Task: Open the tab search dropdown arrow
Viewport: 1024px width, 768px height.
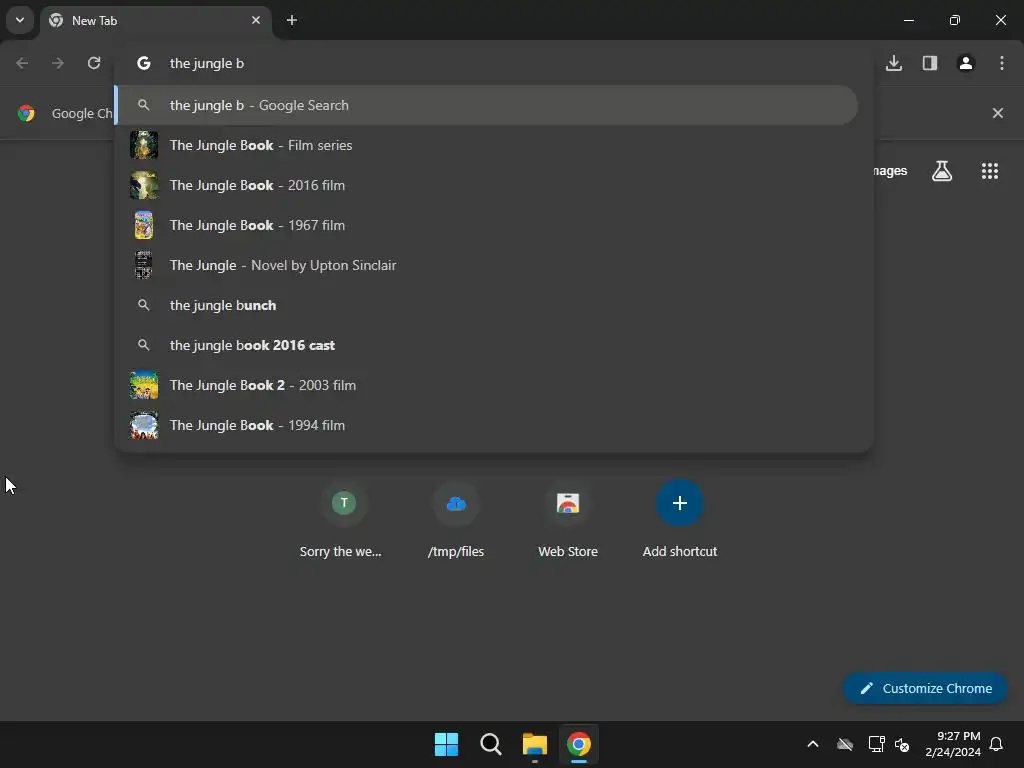Action: click(x=20, y=20)
